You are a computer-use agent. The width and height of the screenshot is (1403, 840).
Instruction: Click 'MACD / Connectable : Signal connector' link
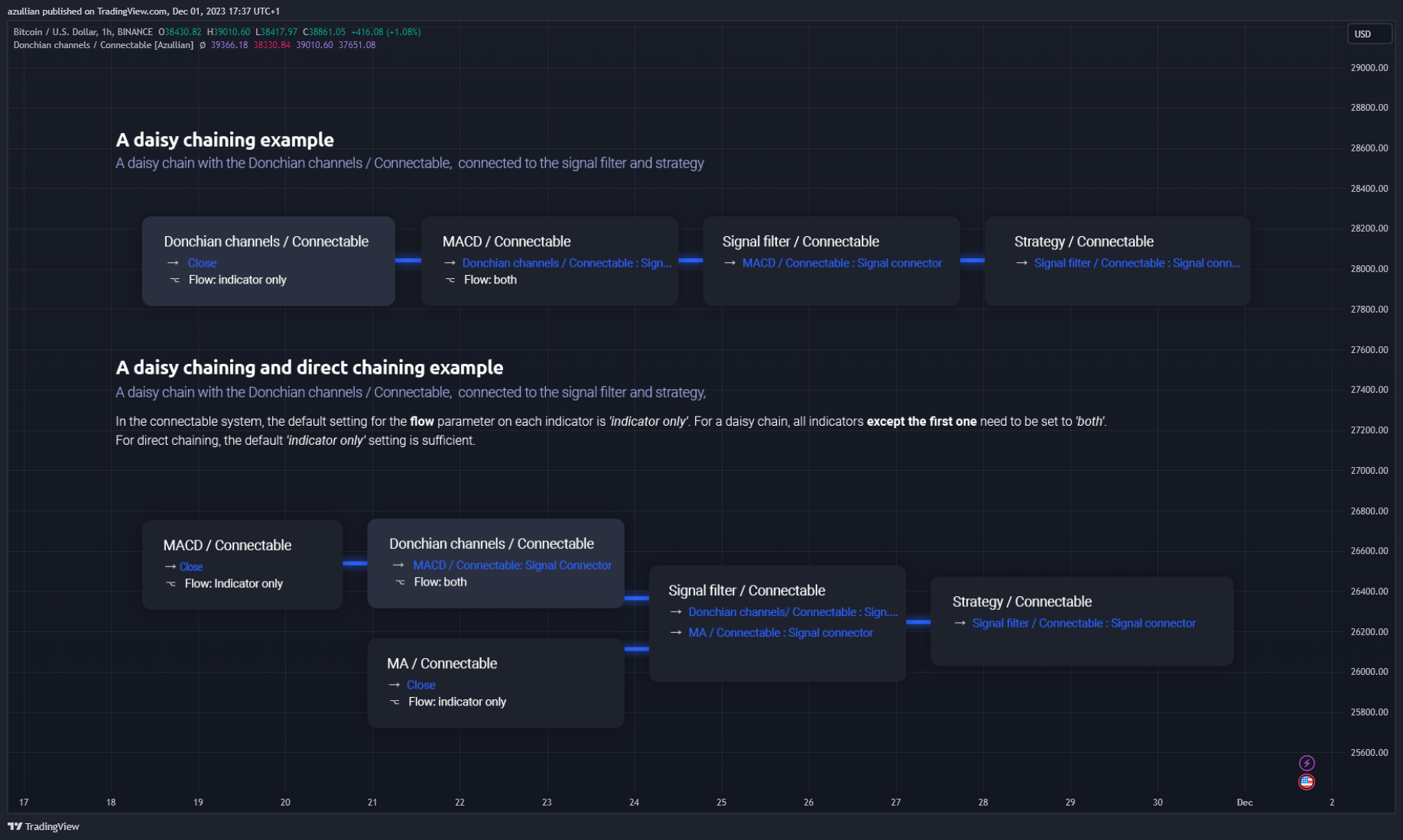(843, 263)
